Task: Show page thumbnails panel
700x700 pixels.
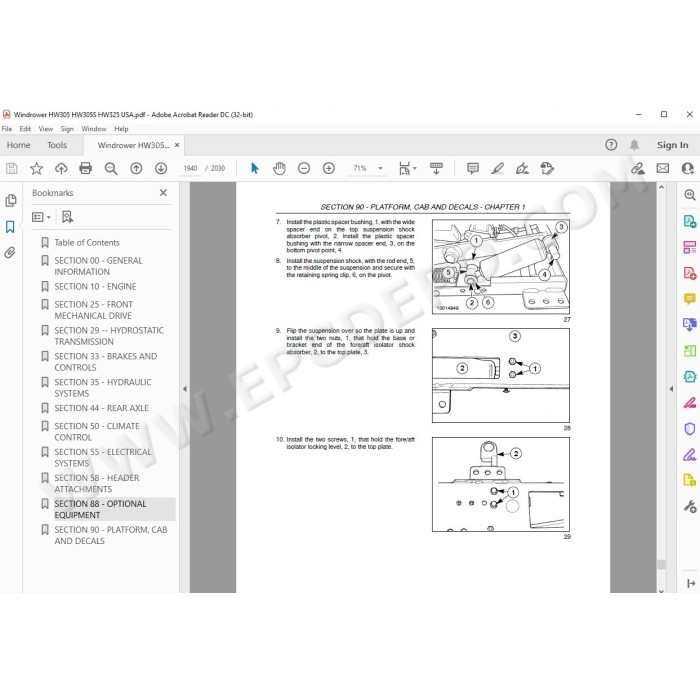Action: click(11, 200)
